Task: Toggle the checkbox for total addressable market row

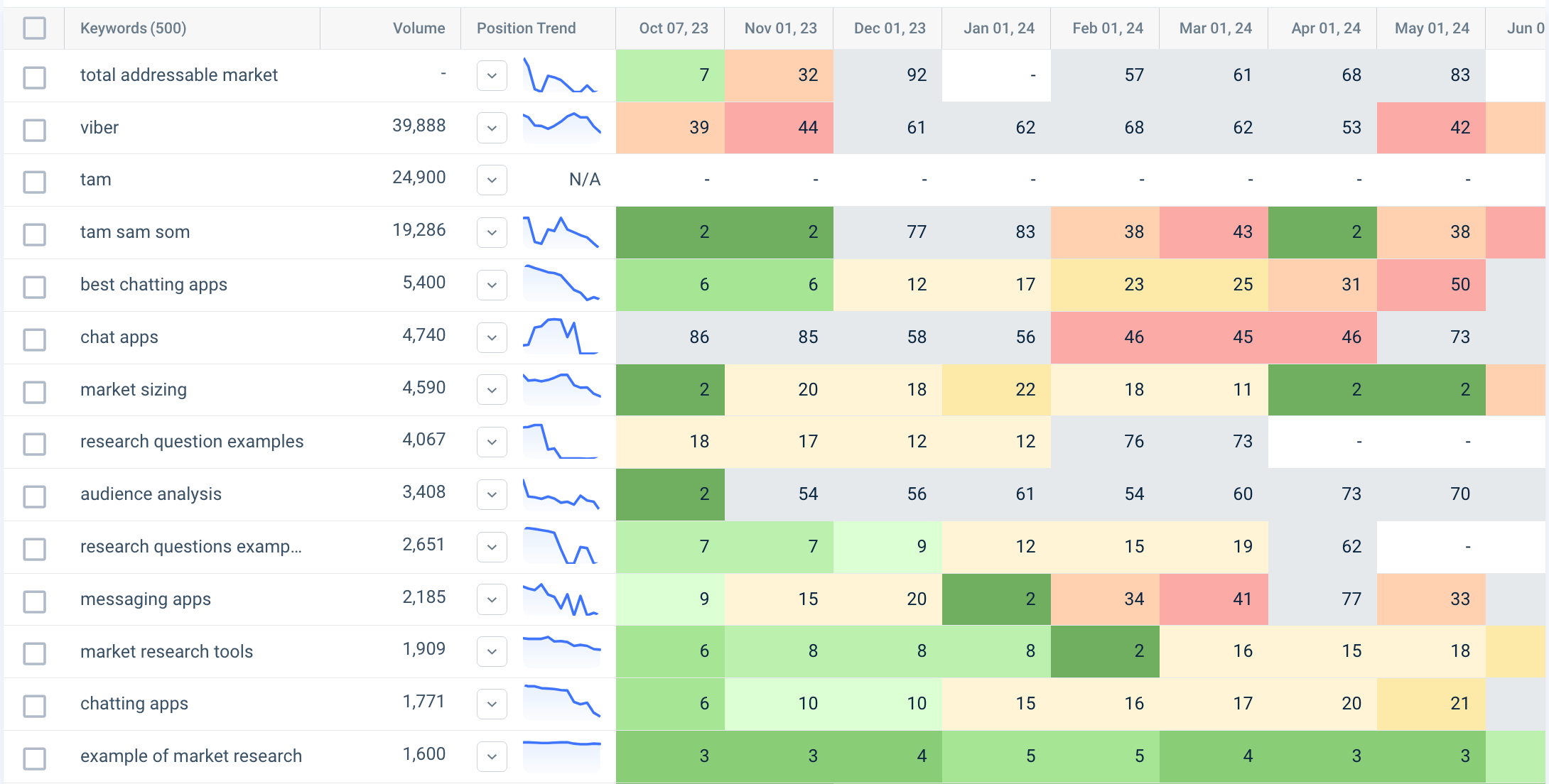Action: coord(34,77)
